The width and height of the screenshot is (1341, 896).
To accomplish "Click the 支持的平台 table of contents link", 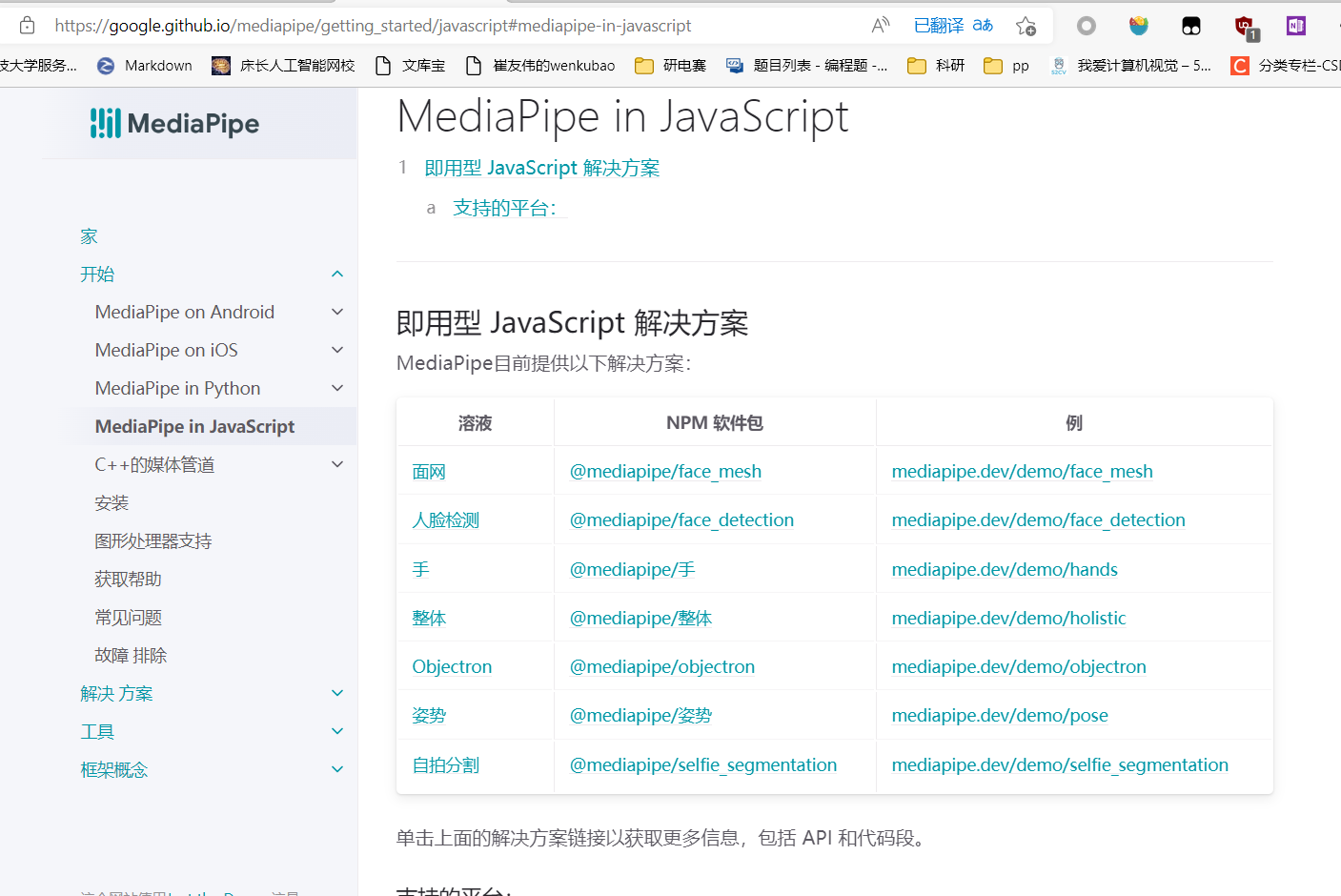I will pyautogui.click(x=505, y=208).
